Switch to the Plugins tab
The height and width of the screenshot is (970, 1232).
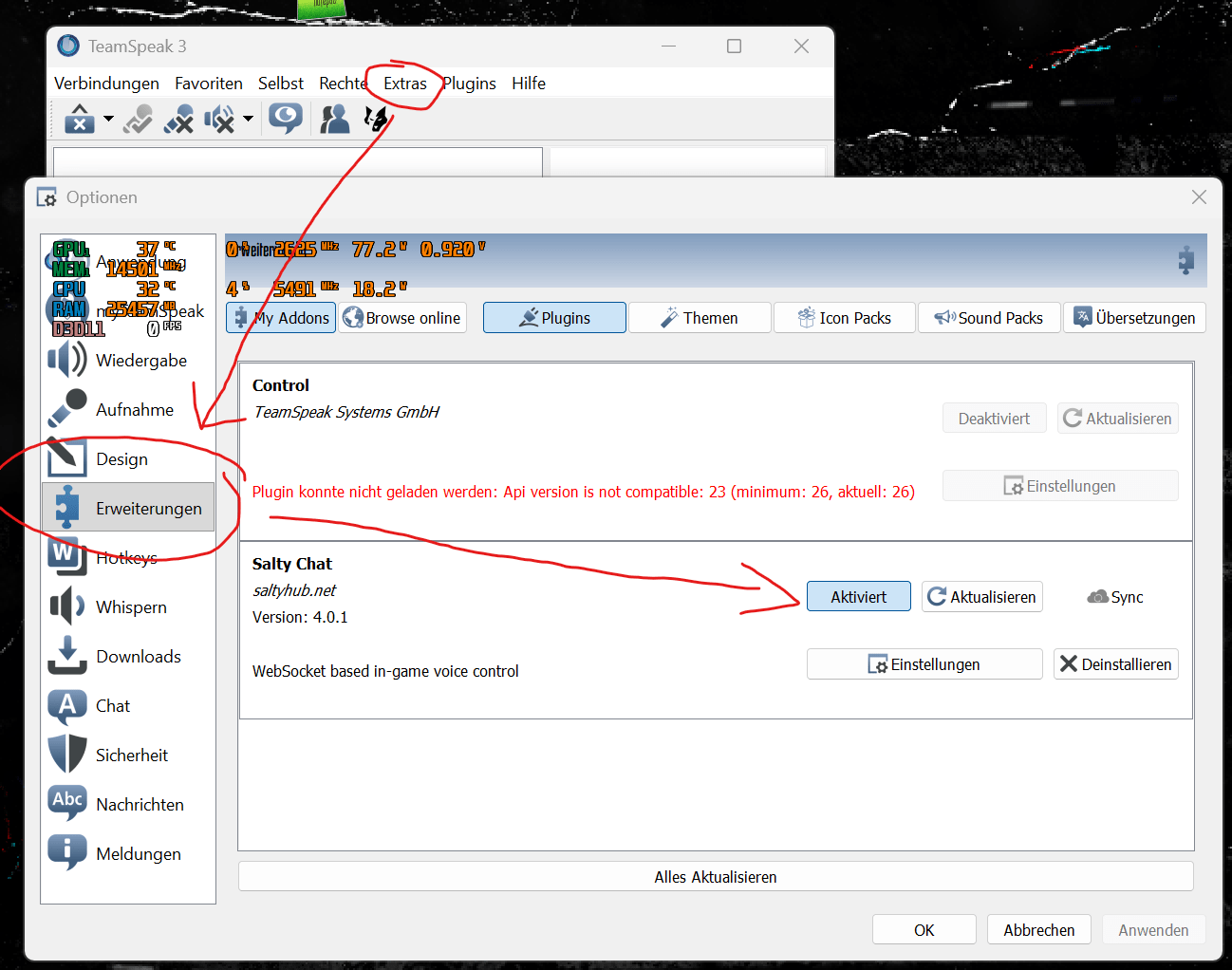(x=554, y=318)
